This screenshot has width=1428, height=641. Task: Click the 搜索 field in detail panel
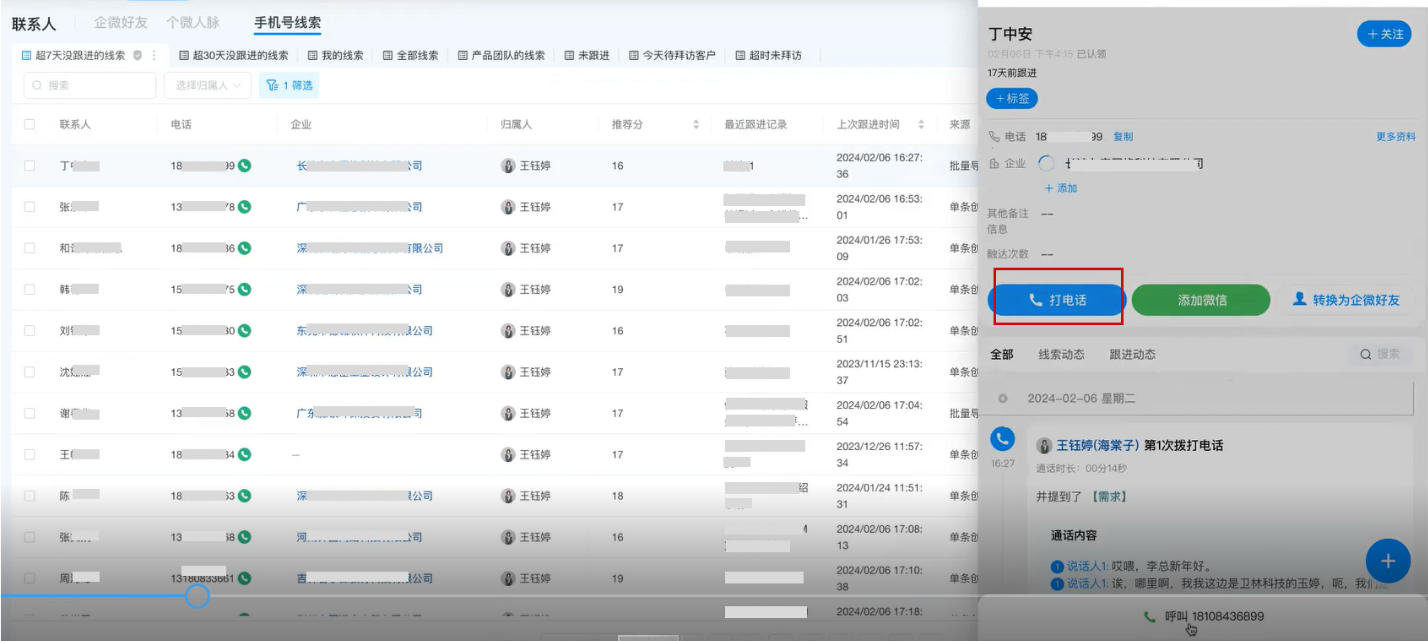(x=1379, y=354)
